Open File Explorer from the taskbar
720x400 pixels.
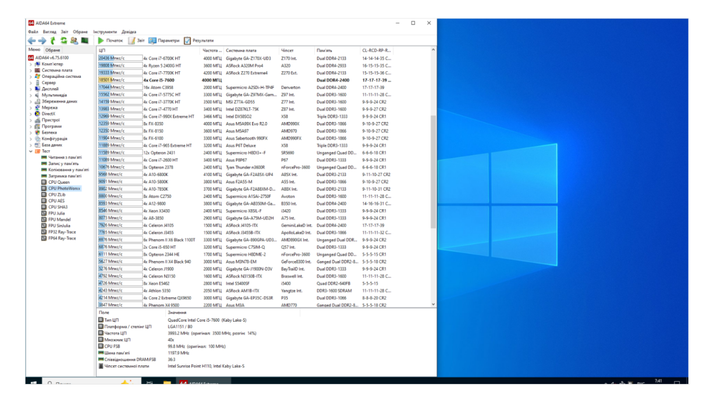[x=167, y=381]
